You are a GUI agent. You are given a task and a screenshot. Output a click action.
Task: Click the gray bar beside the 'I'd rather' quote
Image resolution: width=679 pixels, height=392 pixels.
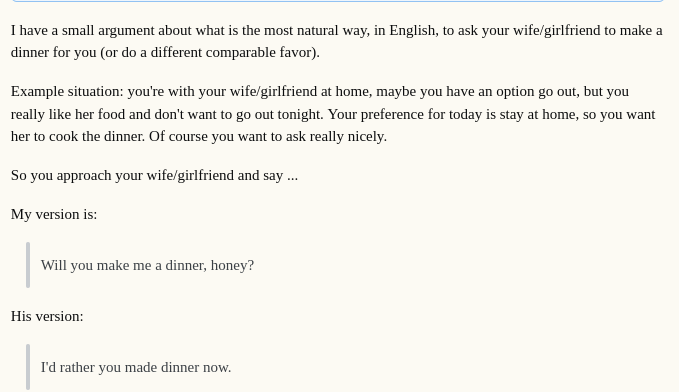28,367
